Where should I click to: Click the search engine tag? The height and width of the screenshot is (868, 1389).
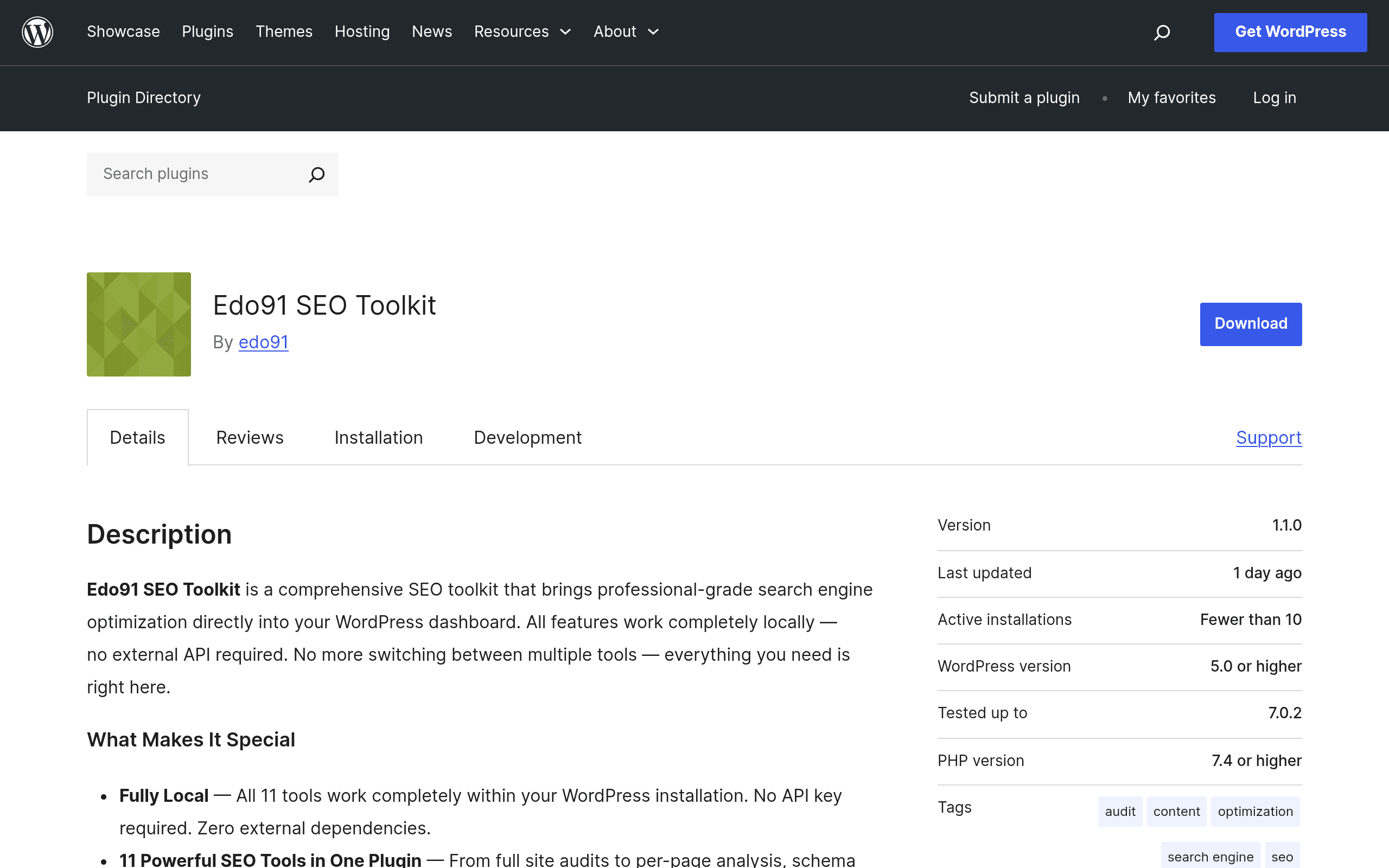pyautogui.click(x=1210, y=857)
